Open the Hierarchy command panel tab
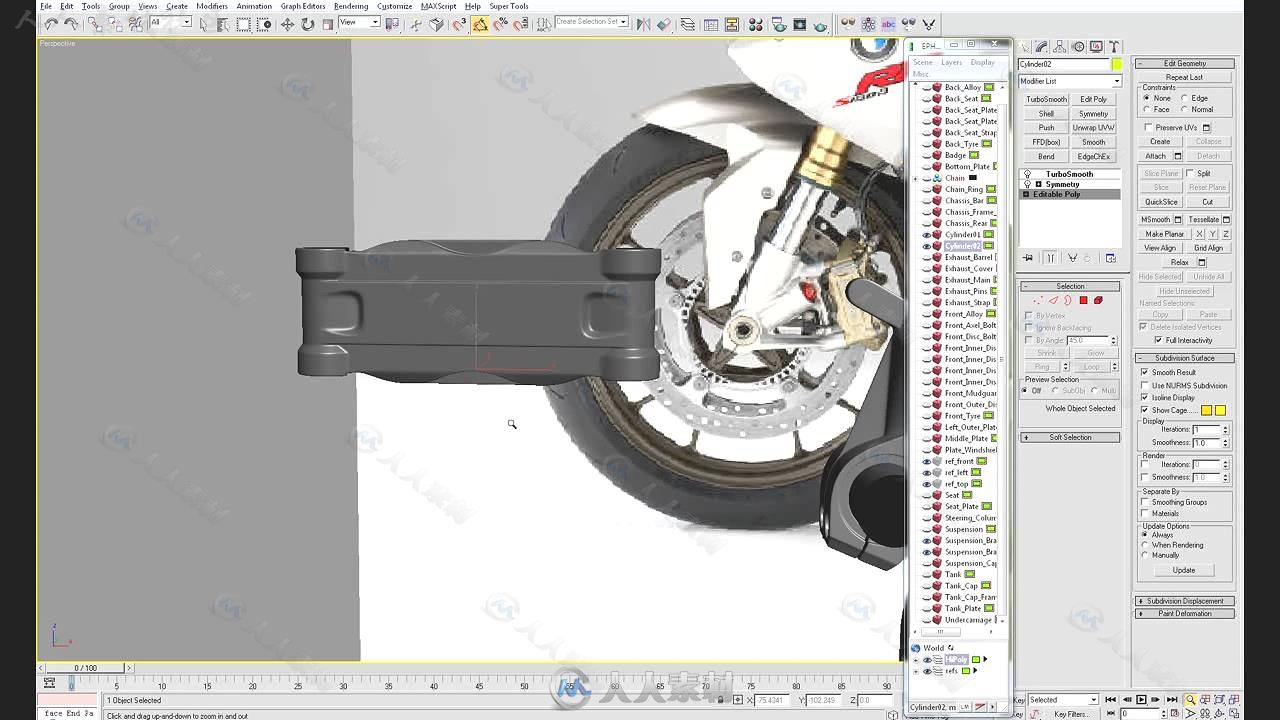1280x720 pixels. 1059,47
